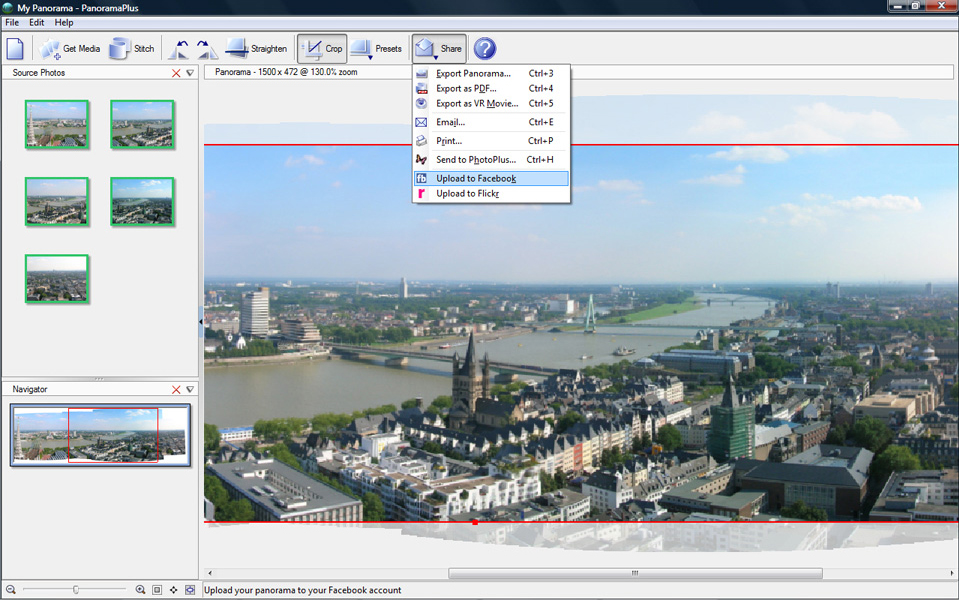This screenshot has width=959, height=600.
Task: Click the zoom out magnifier icon
Action: coord(11,590)
